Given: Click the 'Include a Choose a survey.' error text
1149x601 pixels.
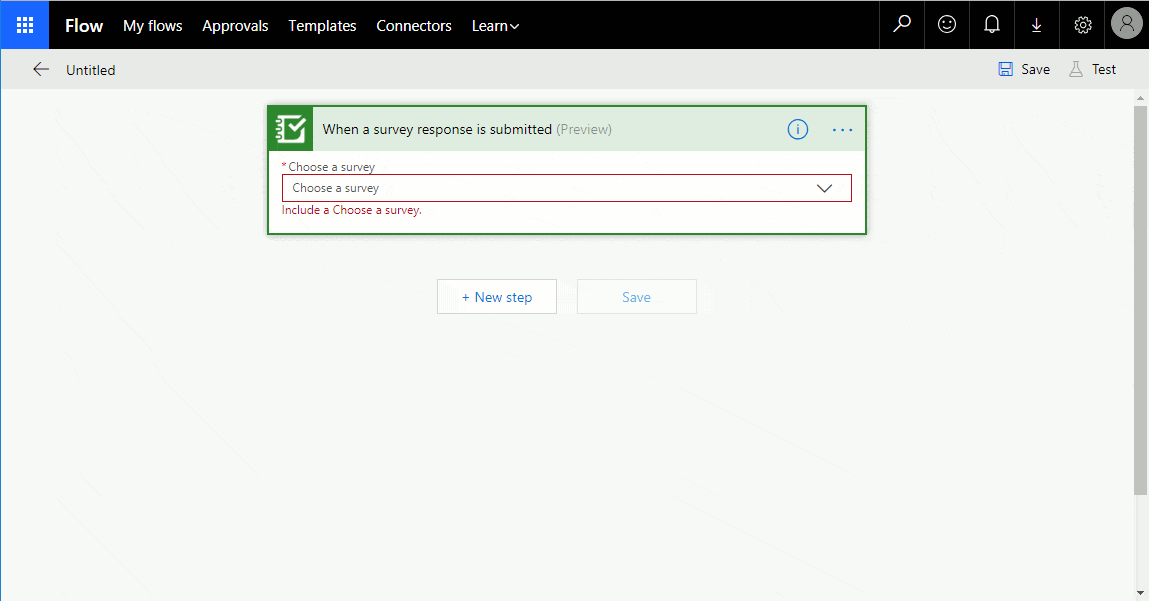Looking at the screenshot, I should pyautogui.click(x=352, y=210).
